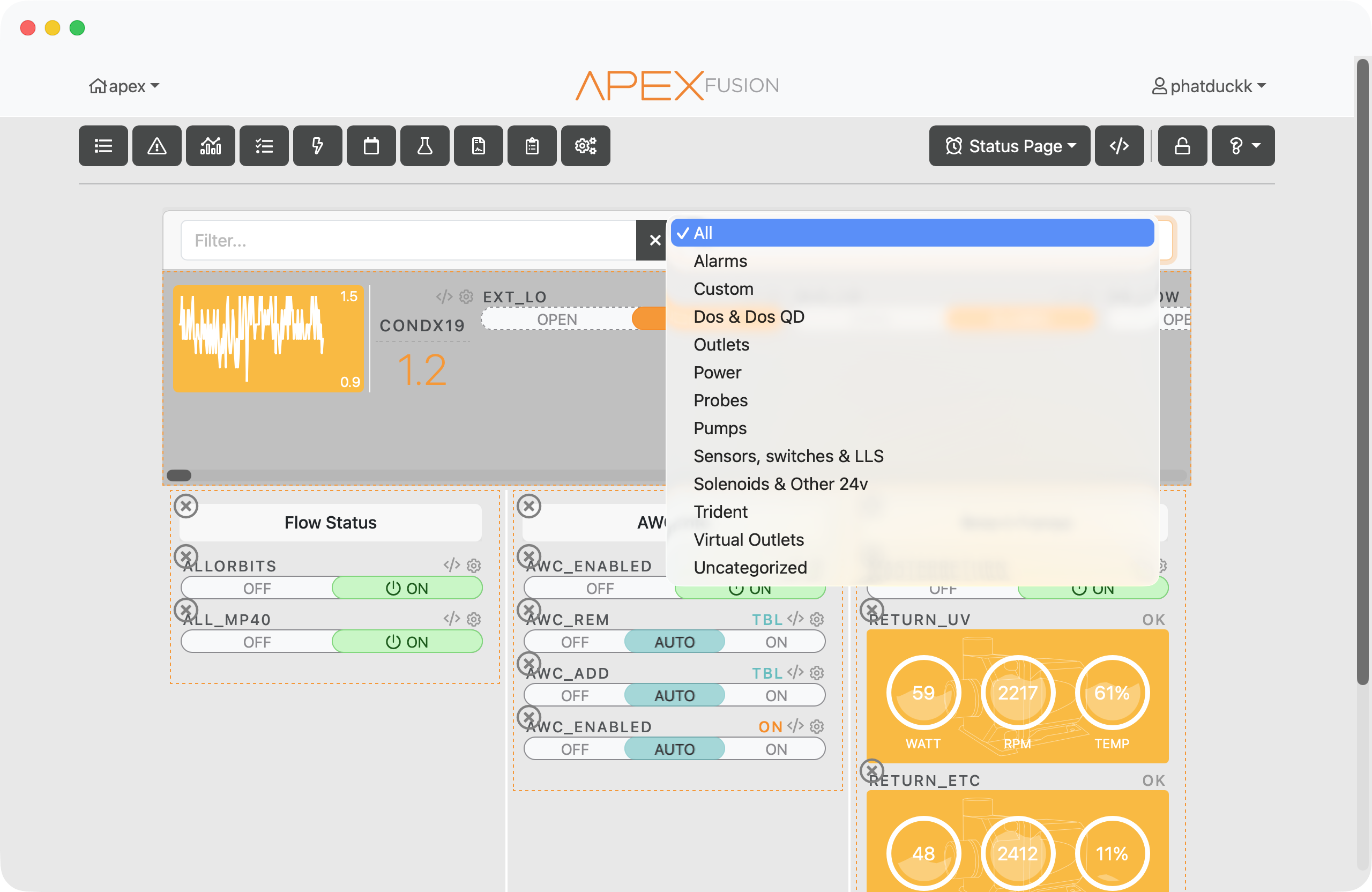Viewport: 1372px width, 892px height.
Task: Remove the ALLORBITS tile
Action: click(x=186, y=557)
